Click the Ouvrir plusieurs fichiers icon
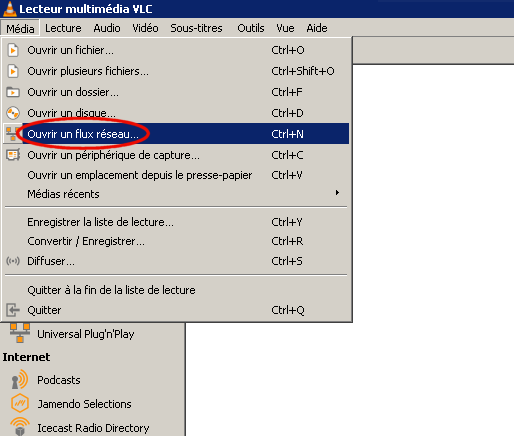 pos(13,71)
